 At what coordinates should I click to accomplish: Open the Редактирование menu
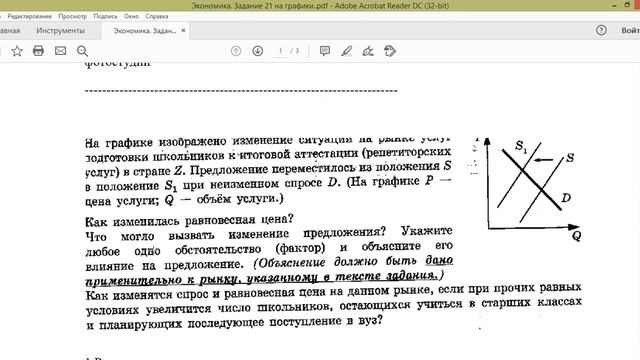coord(29,16)
